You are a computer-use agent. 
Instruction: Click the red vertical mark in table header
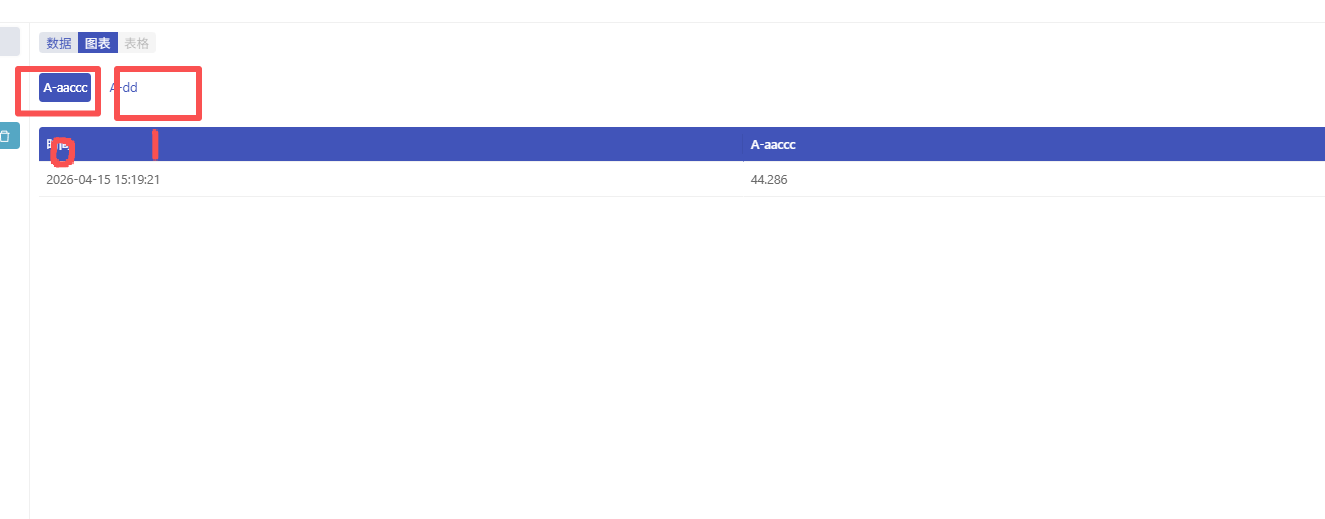[x=155, y=145]
